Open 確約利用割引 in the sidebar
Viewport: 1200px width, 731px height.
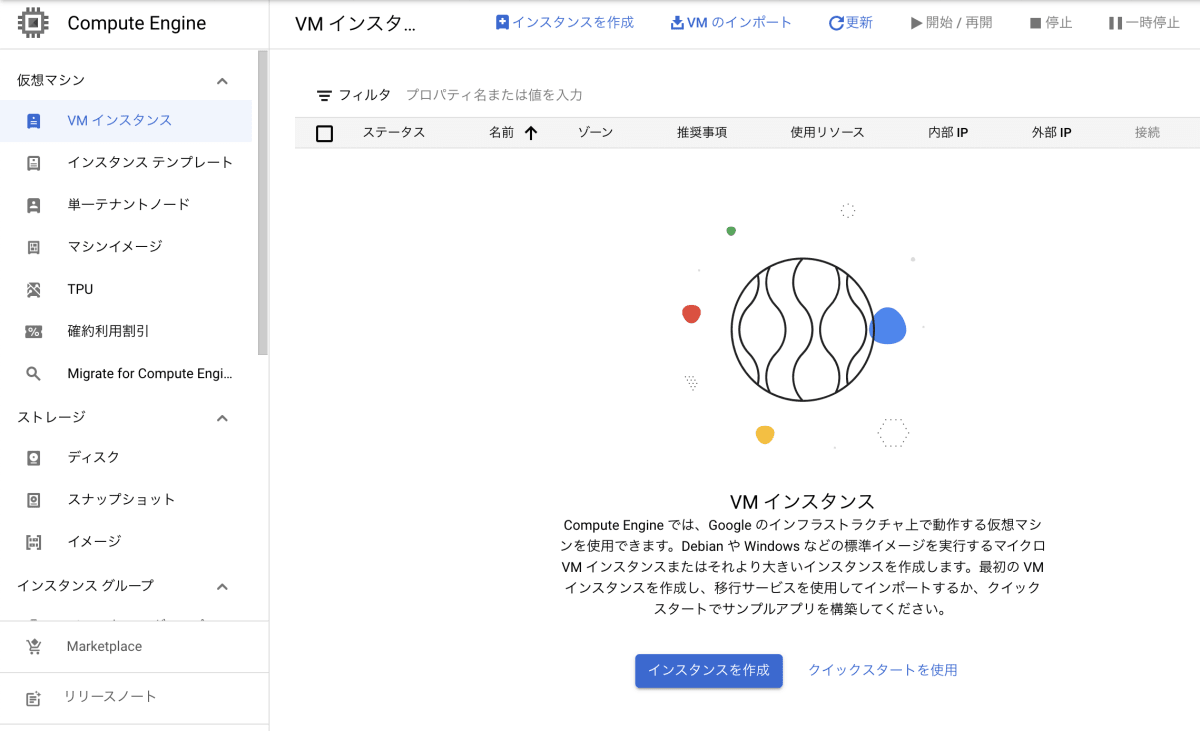[126, 332]
